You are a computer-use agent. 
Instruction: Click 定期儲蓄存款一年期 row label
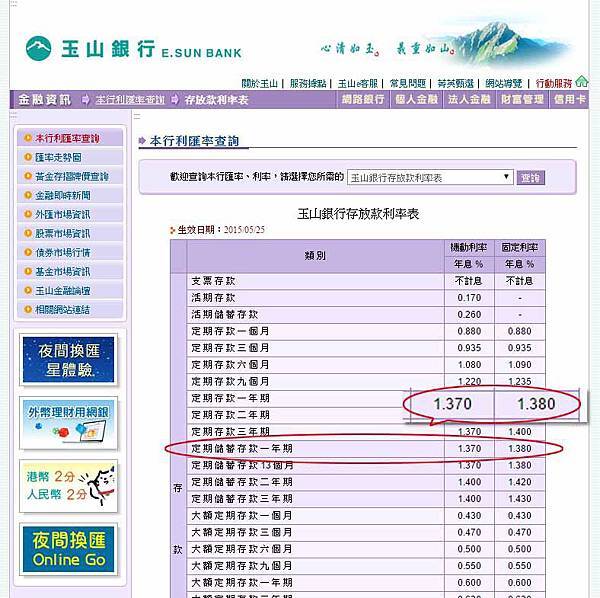click(x=242, y=448)
